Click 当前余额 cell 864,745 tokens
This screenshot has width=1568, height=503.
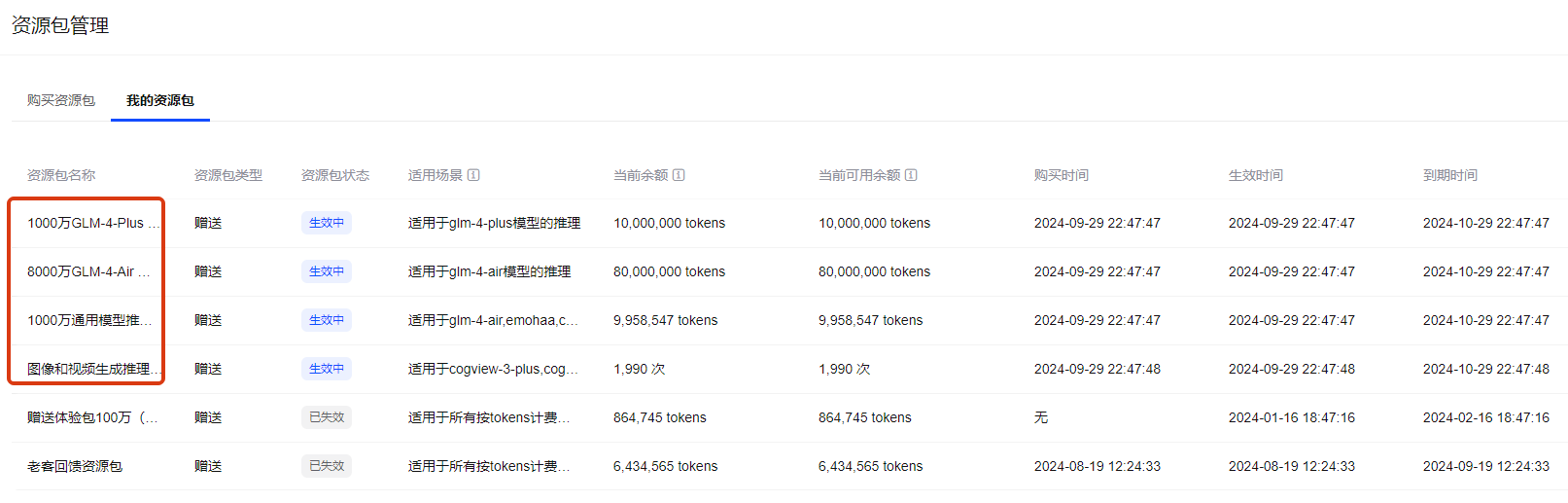(x=660, y=417)
